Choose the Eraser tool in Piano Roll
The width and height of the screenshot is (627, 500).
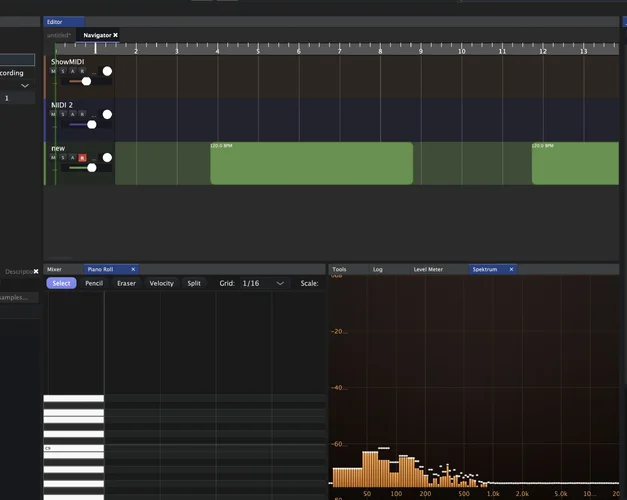126,283
